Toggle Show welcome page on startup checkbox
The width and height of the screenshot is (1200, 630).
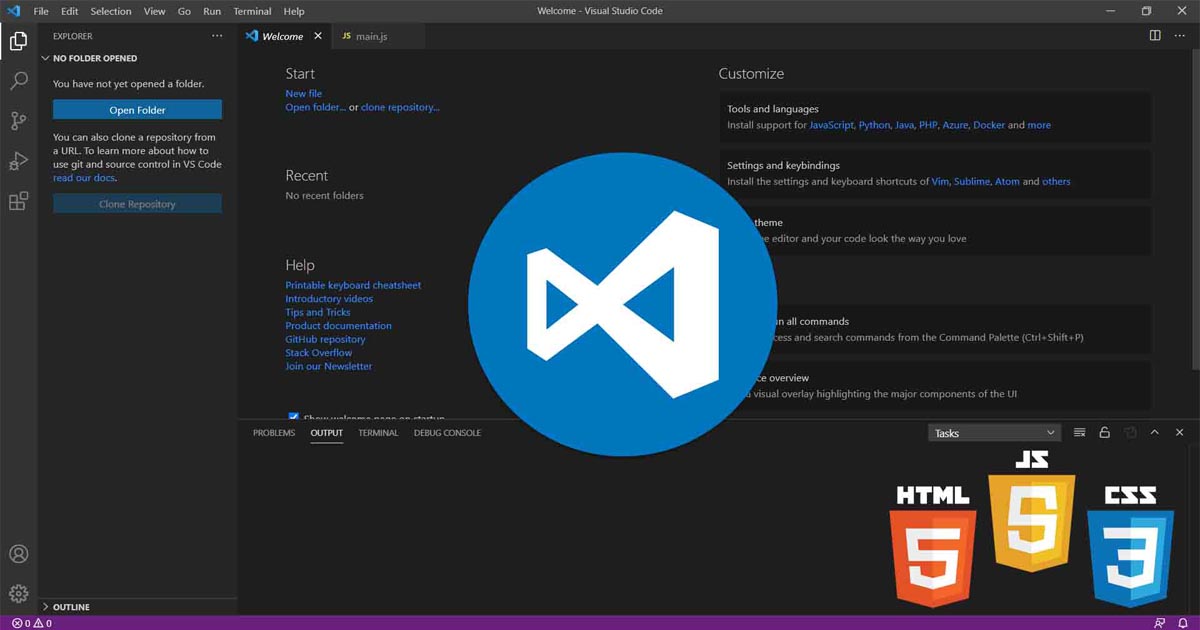293,418
